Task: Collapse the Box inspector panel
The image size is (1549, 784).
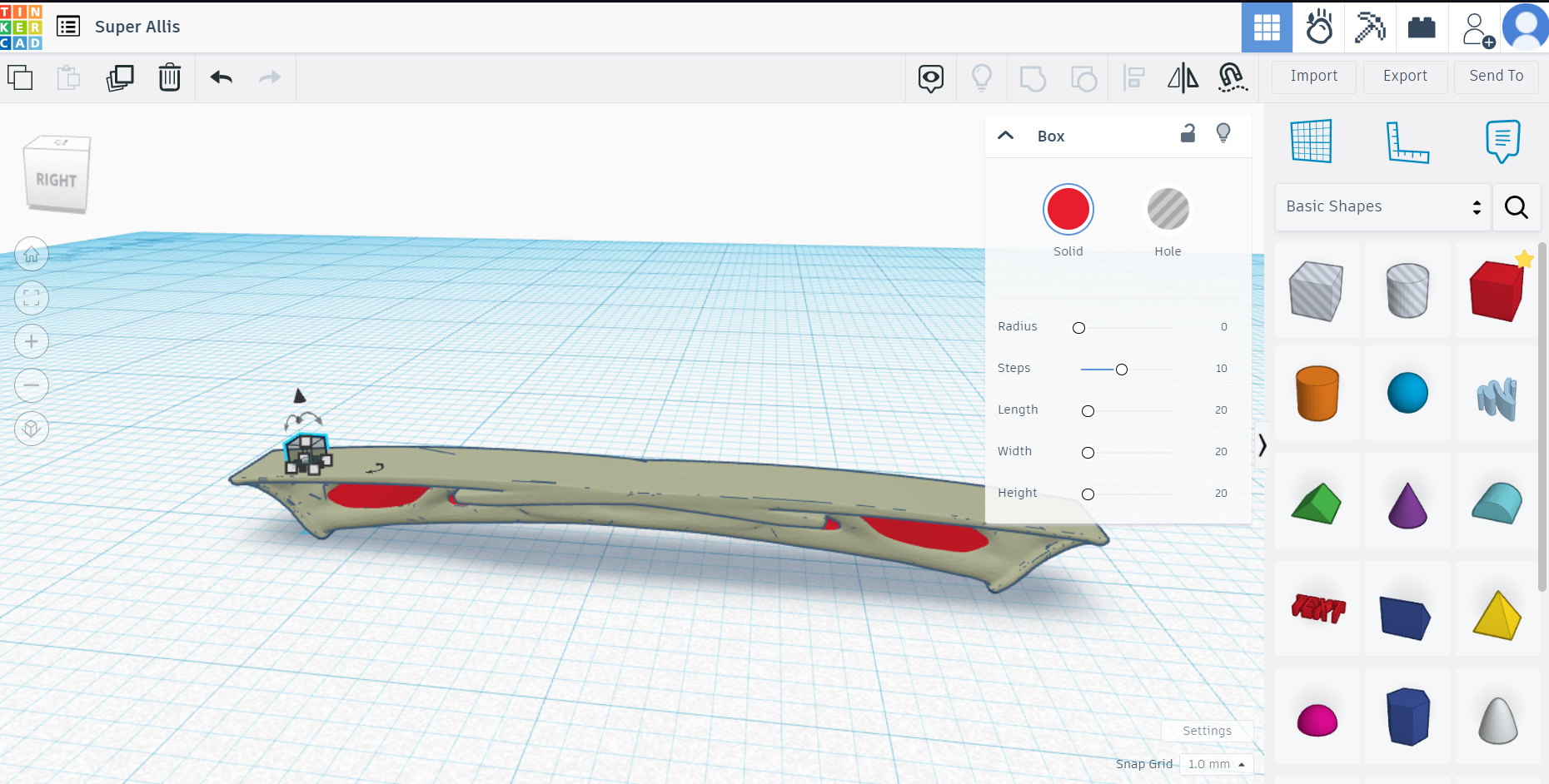Action: [1006, 136]
